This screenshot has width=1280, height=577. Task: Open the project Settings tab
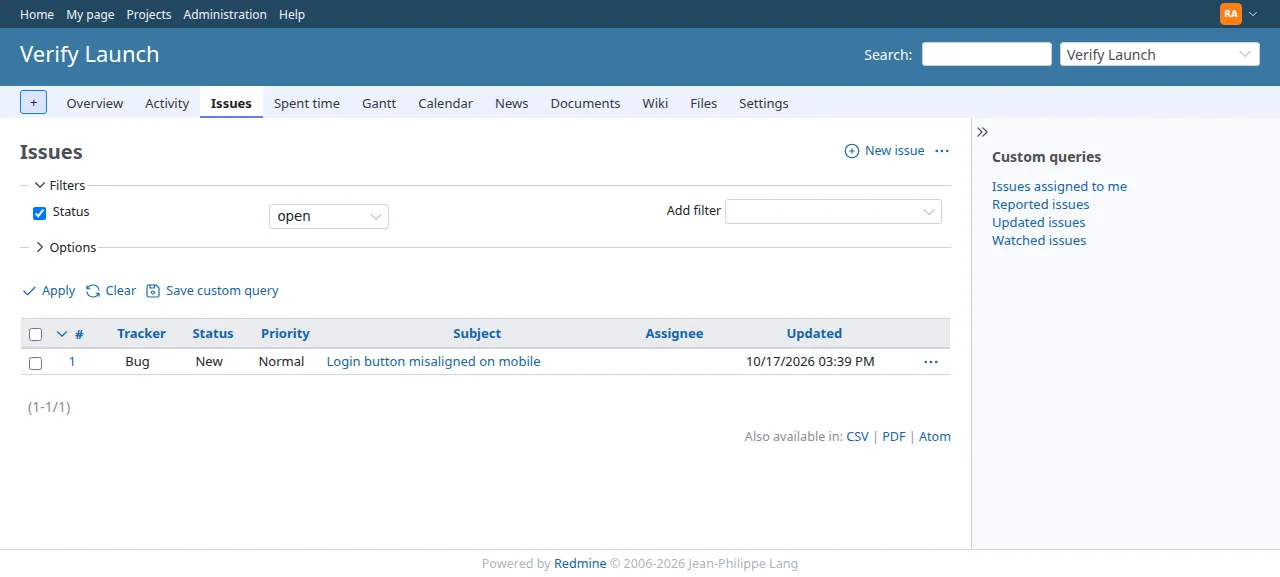pyautogui.click(x=764, y=103)
